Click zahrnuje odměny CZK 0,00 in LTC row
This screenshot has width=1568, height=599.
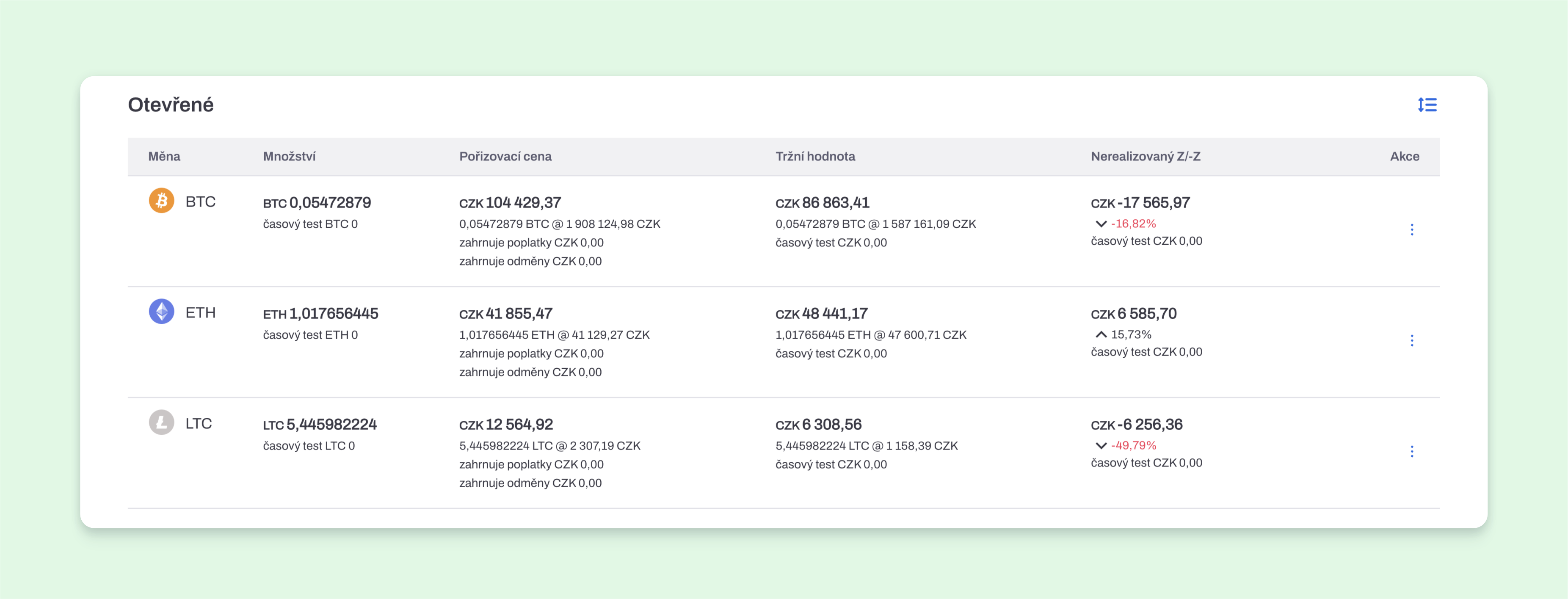point(530,483)
